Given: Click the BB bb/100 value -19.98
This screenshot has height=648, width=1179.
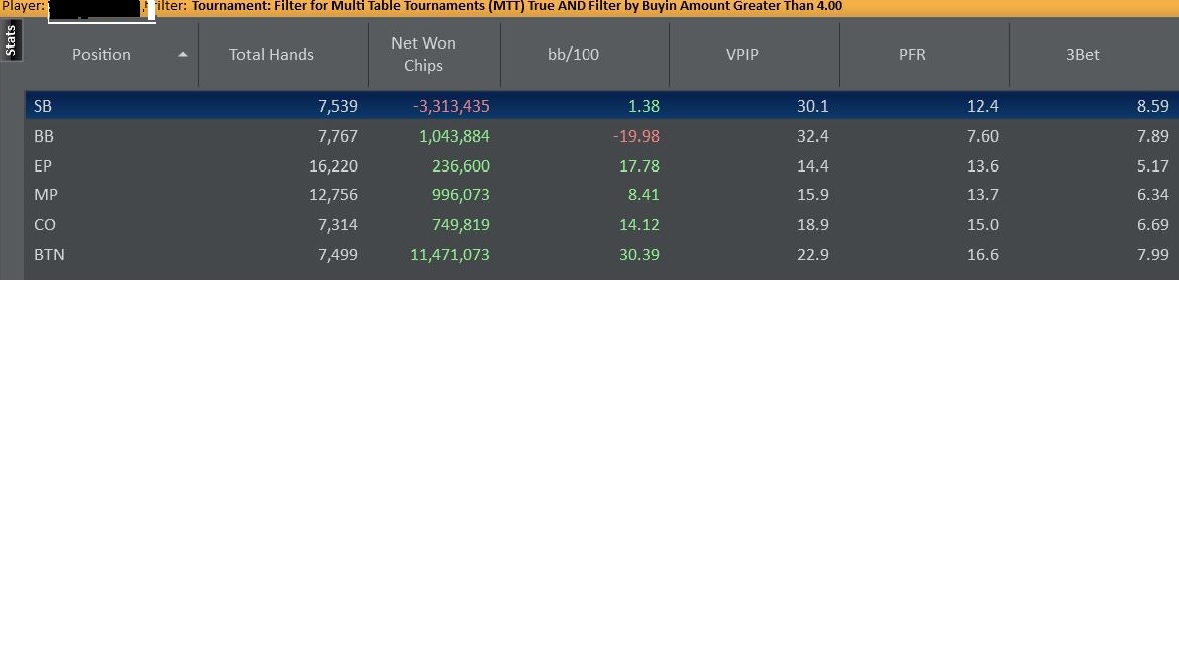Looking at the screenshot, I should tap(637, 136).
